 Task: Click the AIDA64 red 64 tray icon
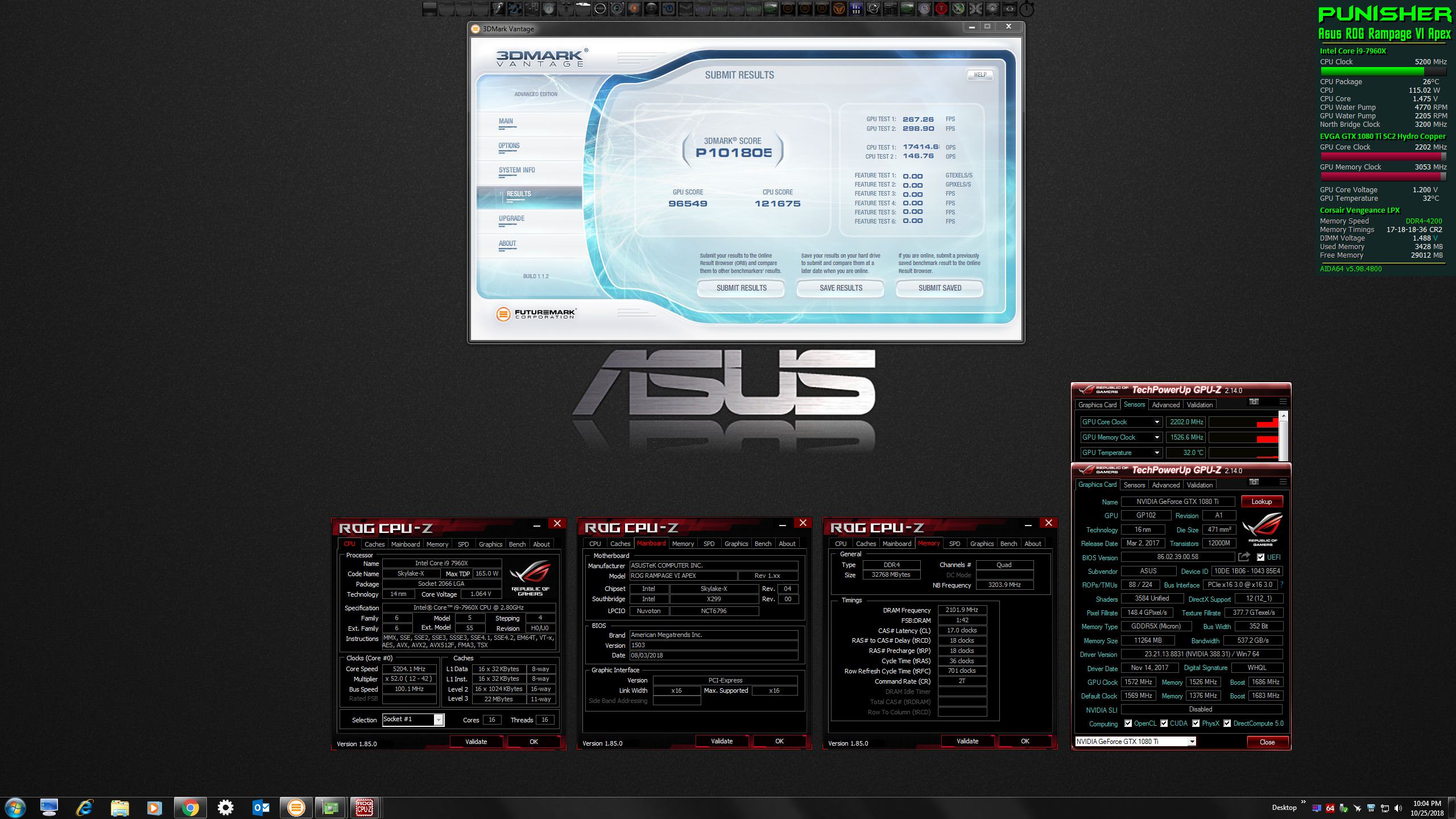1330,808
